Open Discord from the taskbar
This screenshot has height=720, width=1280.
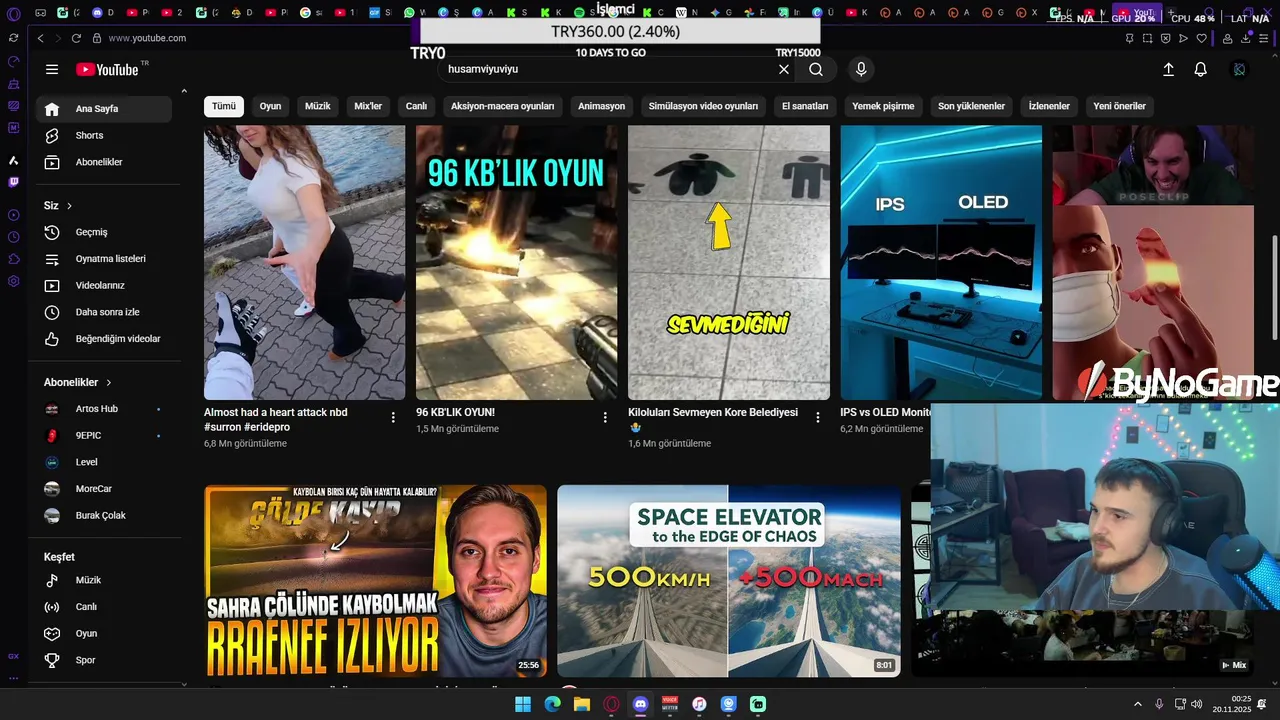640,704
